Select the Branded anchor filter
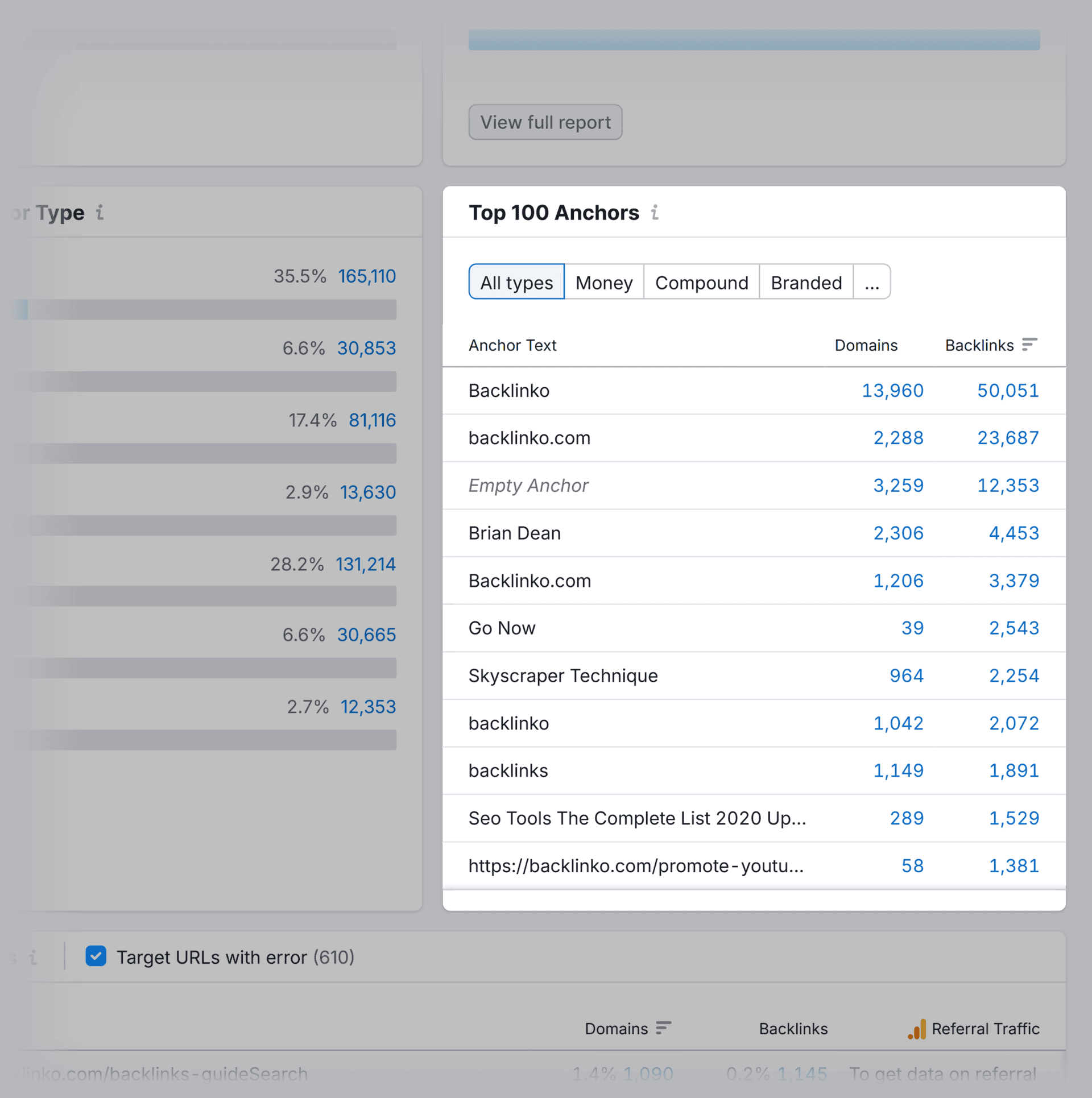The height and width of the screenshot is (1098, 1092). click(806, 283)
